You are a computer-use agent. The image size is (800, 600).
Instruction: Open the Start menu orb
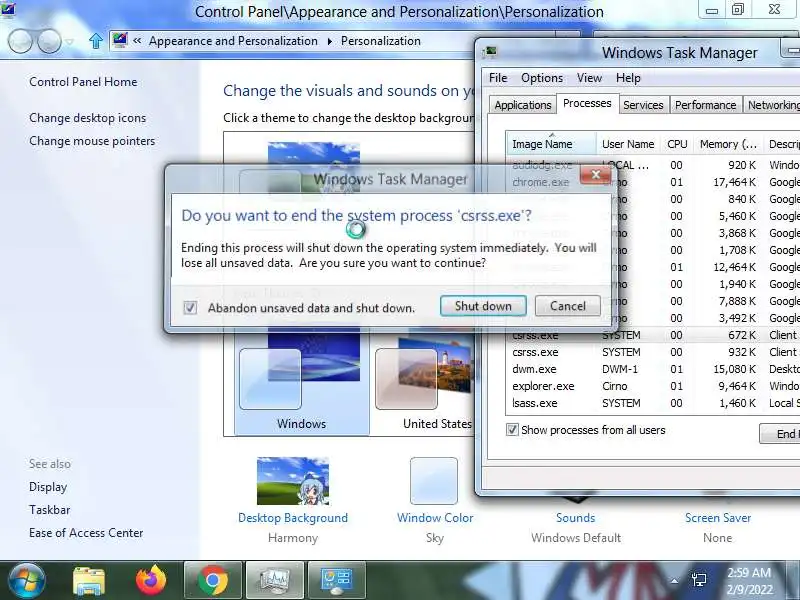(27, 581)
